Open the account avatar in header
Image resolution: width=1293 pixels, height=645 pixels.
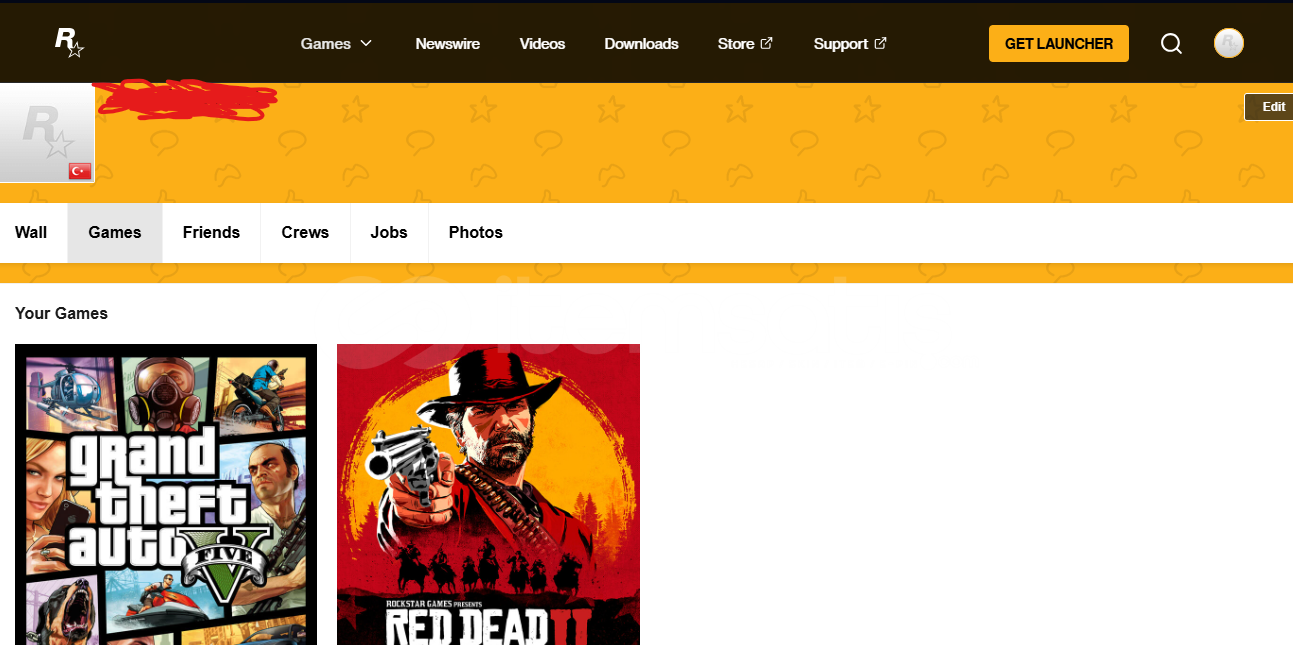1228,43
